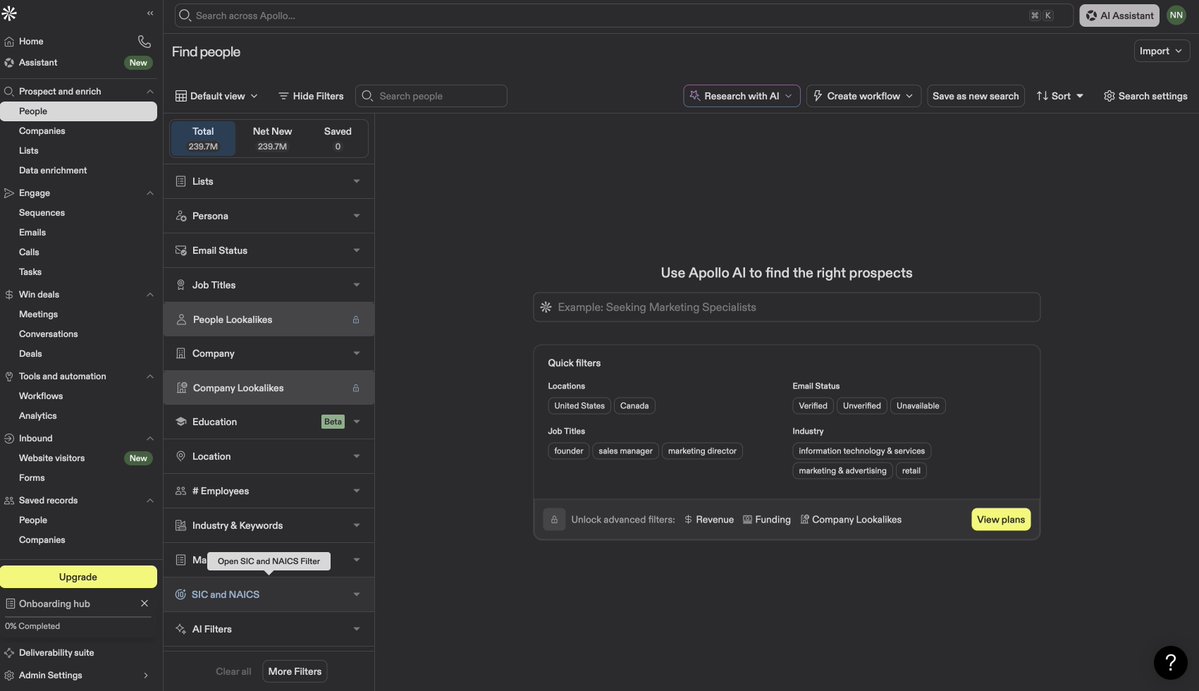
Task: Click the Search settings gear icon
Action: pos(1109,96)
